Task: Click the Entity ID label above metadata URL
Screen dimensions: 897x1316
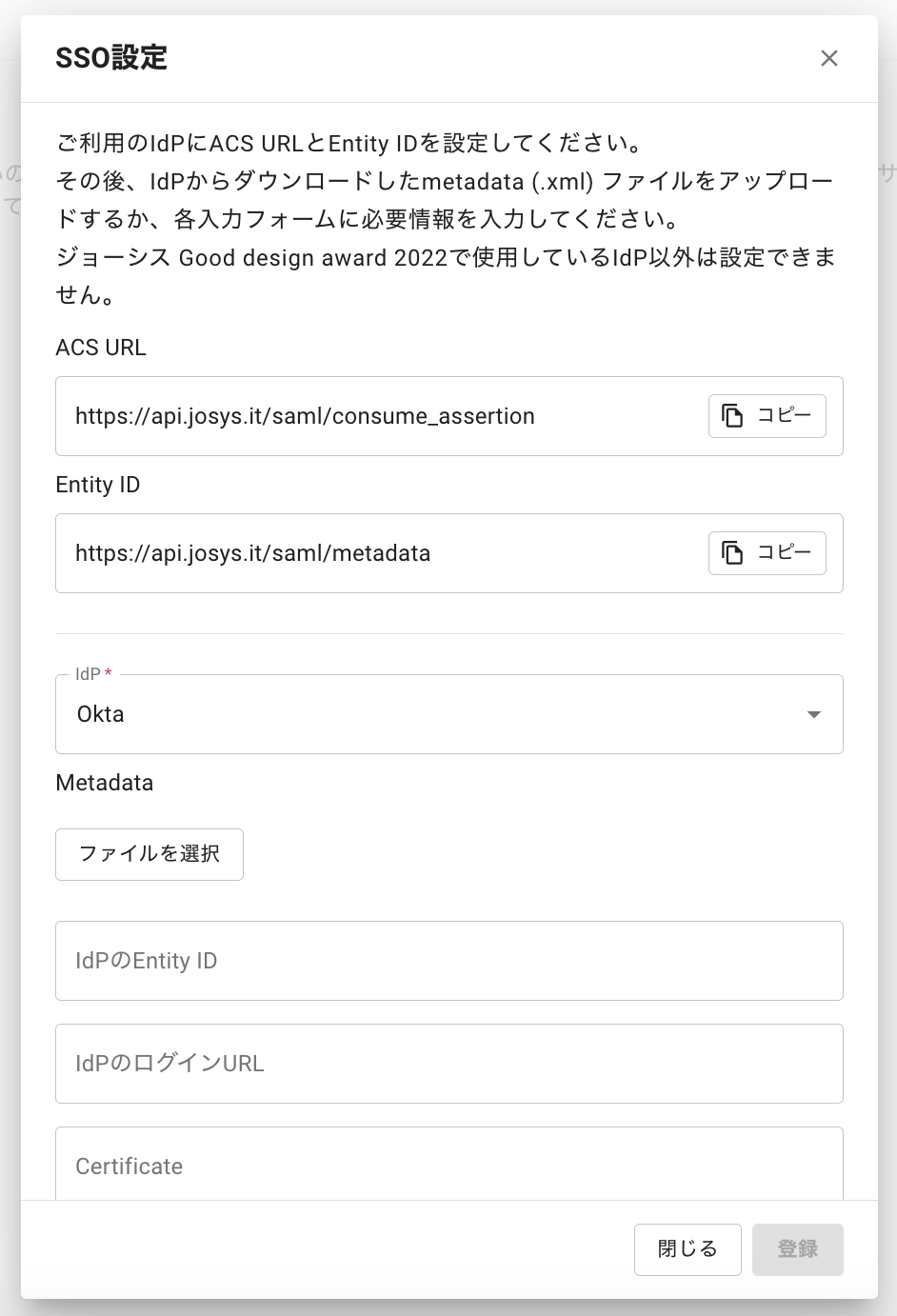Action: pyautogui.click(x=98, y=485)
